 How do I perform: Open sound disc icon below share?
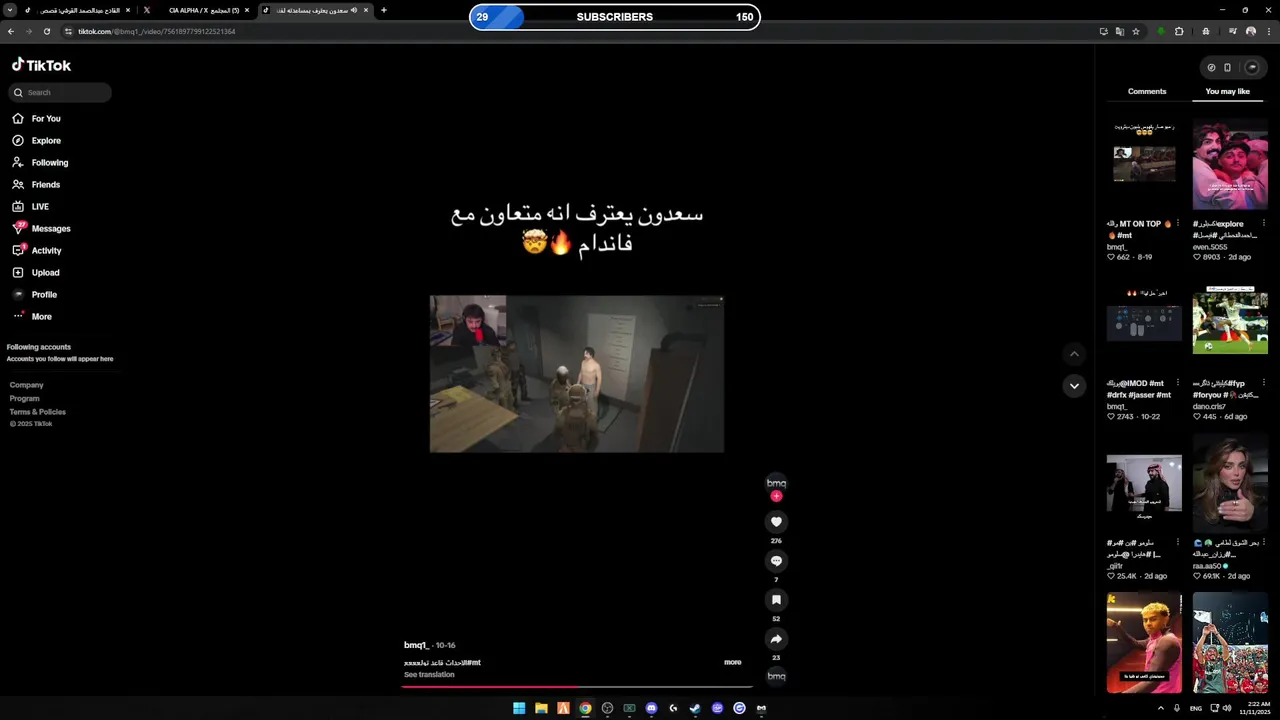point(776,676)
